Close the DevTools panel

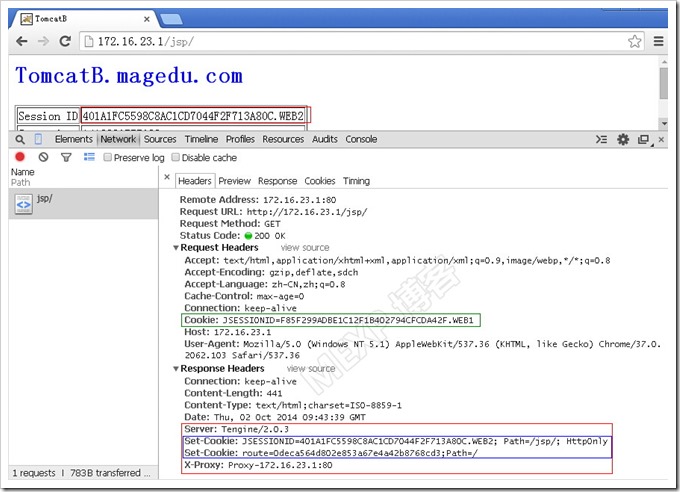pos(661,139)
